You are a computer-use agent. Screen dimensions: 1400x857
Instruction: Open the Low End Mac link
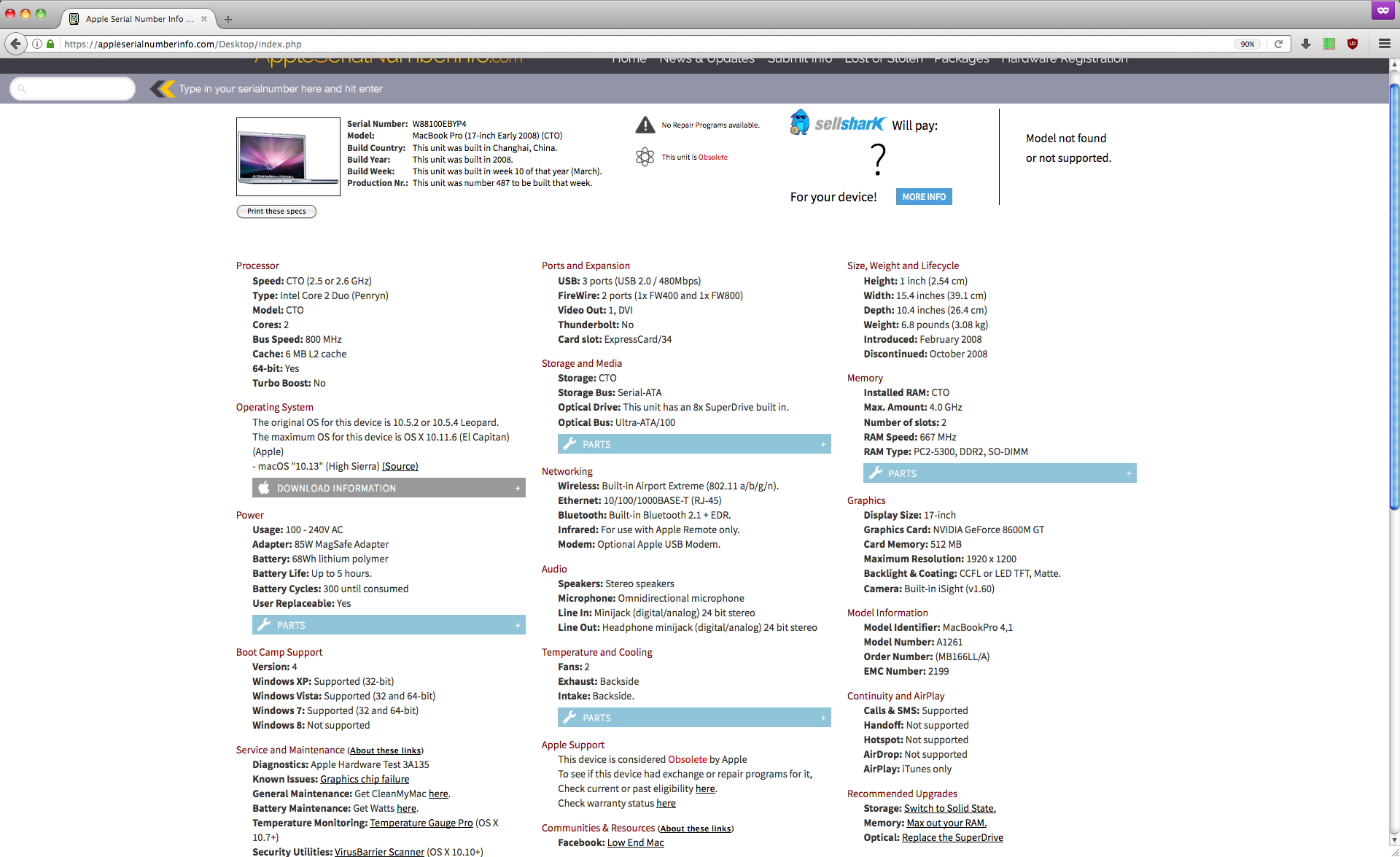(636, 842)
